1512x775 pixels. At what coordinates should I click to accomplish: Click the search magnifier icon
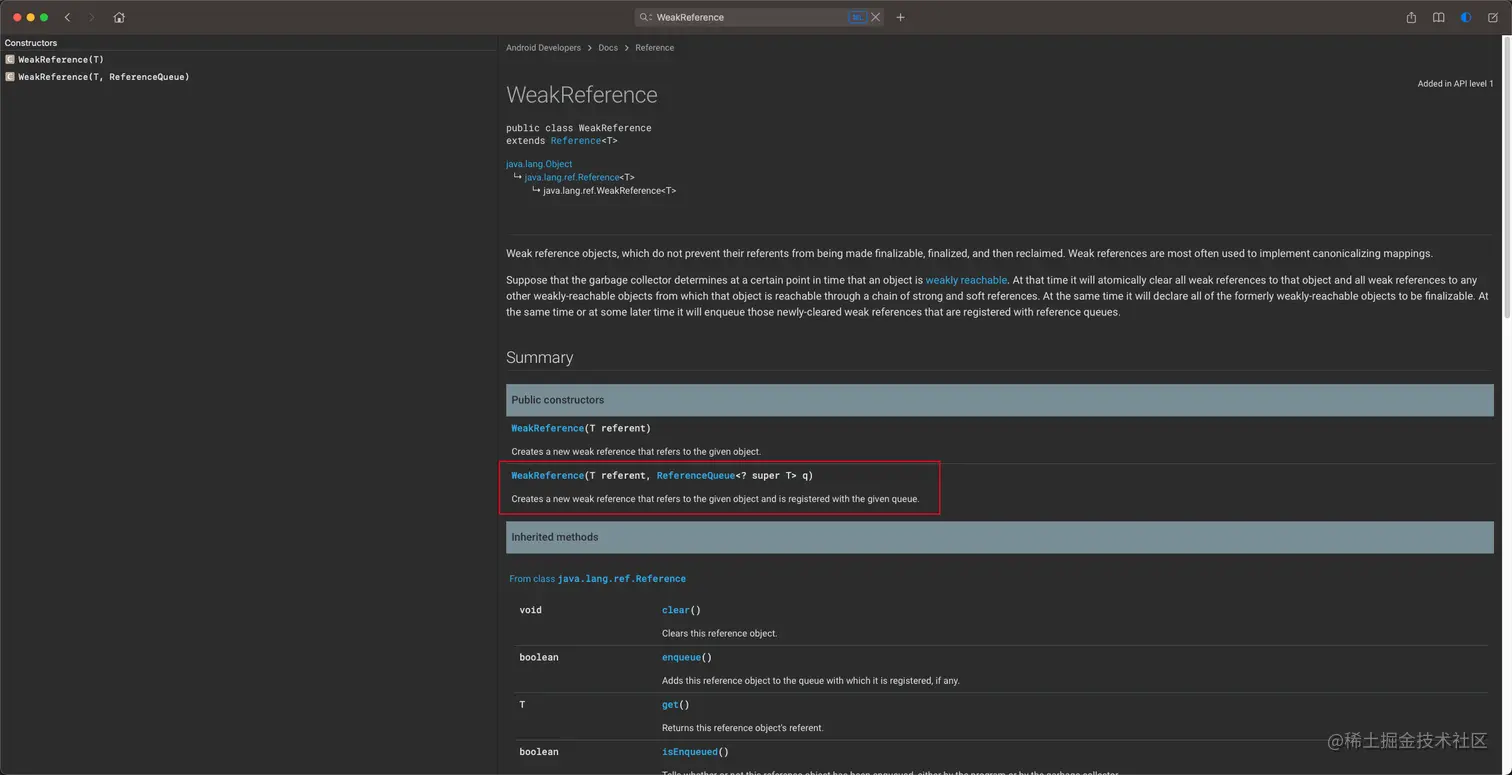[x=645, y=17]
